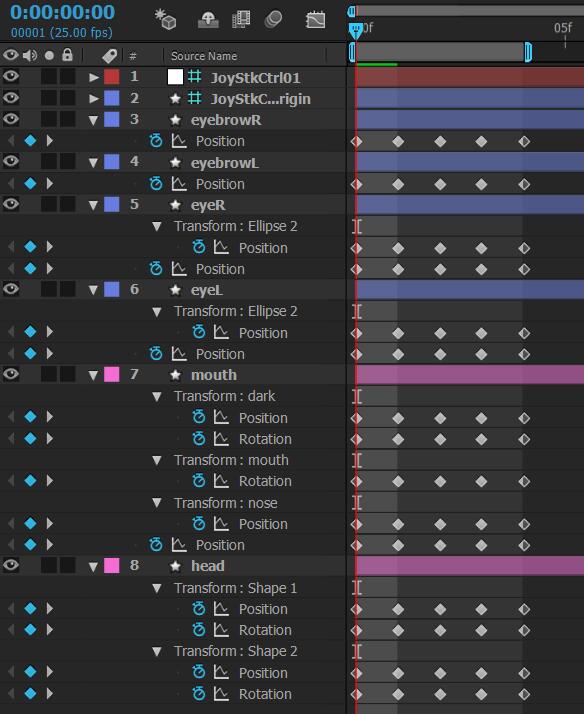Screen dimensions: 584x714
Task: Toggle keyframe on head Shape 1 Rotation at current time
Action: coord(30,630)
